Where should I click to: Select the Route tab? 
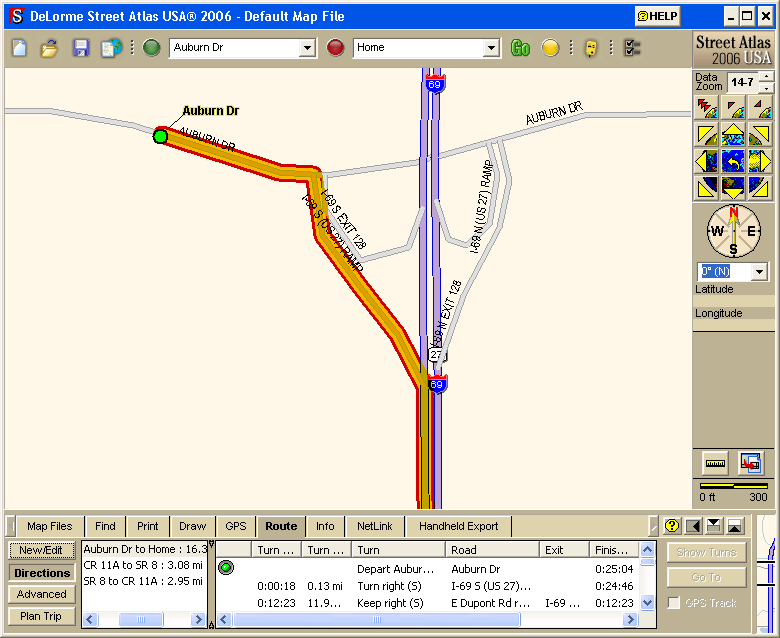point(281,526)
